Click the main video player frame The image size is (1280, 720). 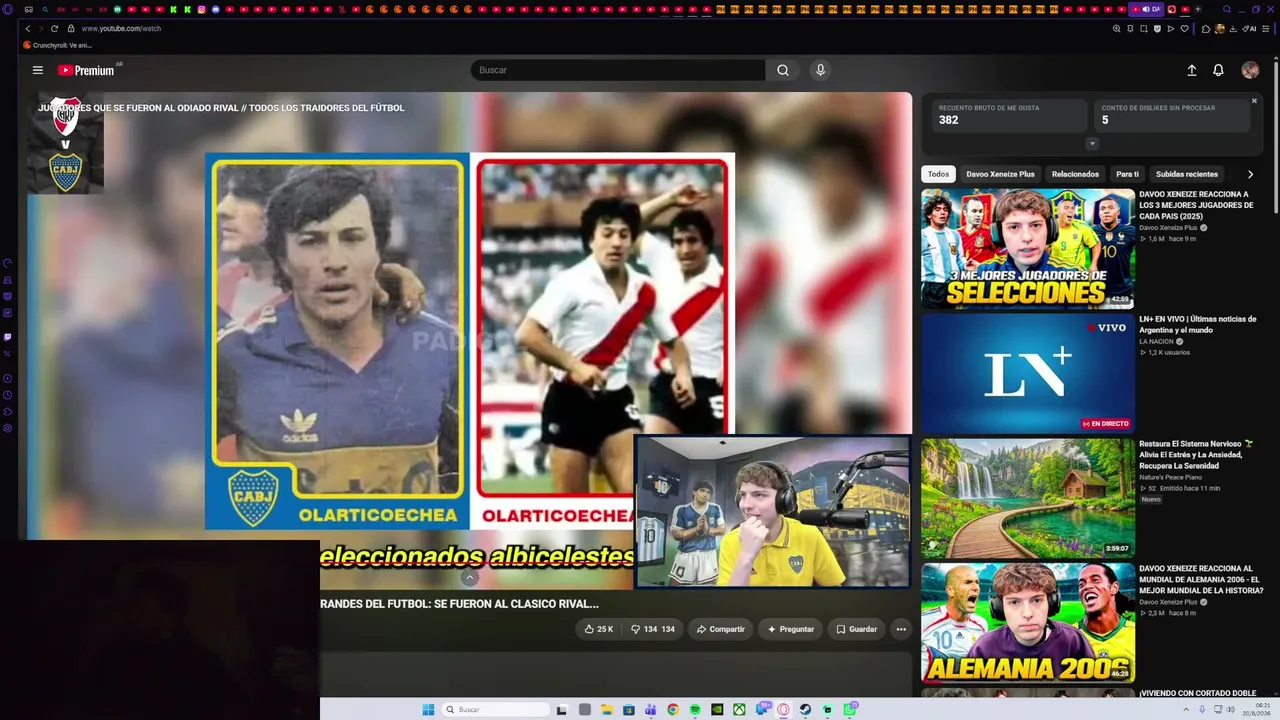click(x=469, y=340)
